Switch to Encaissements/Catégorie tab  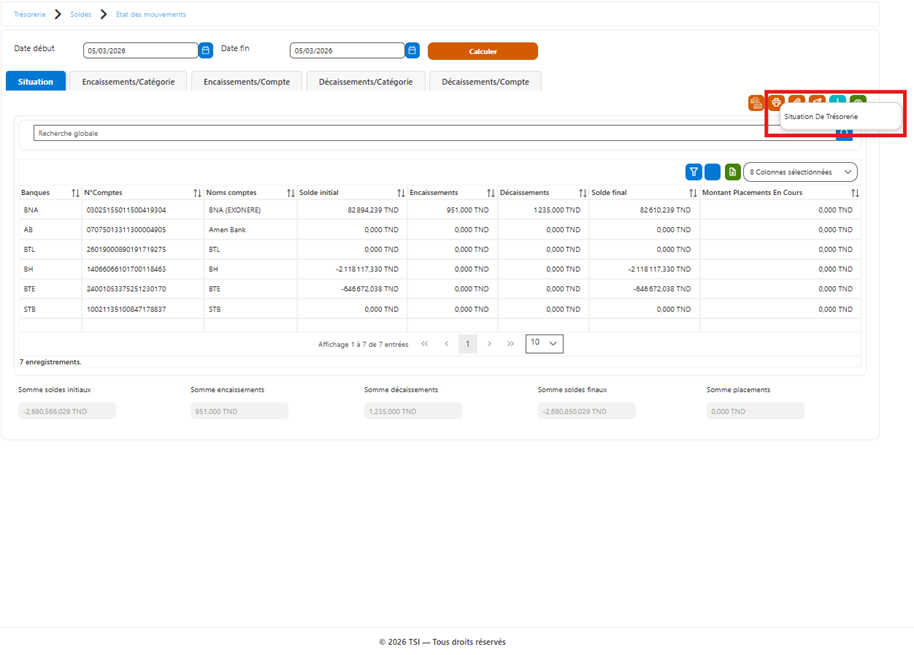[128, 82]
